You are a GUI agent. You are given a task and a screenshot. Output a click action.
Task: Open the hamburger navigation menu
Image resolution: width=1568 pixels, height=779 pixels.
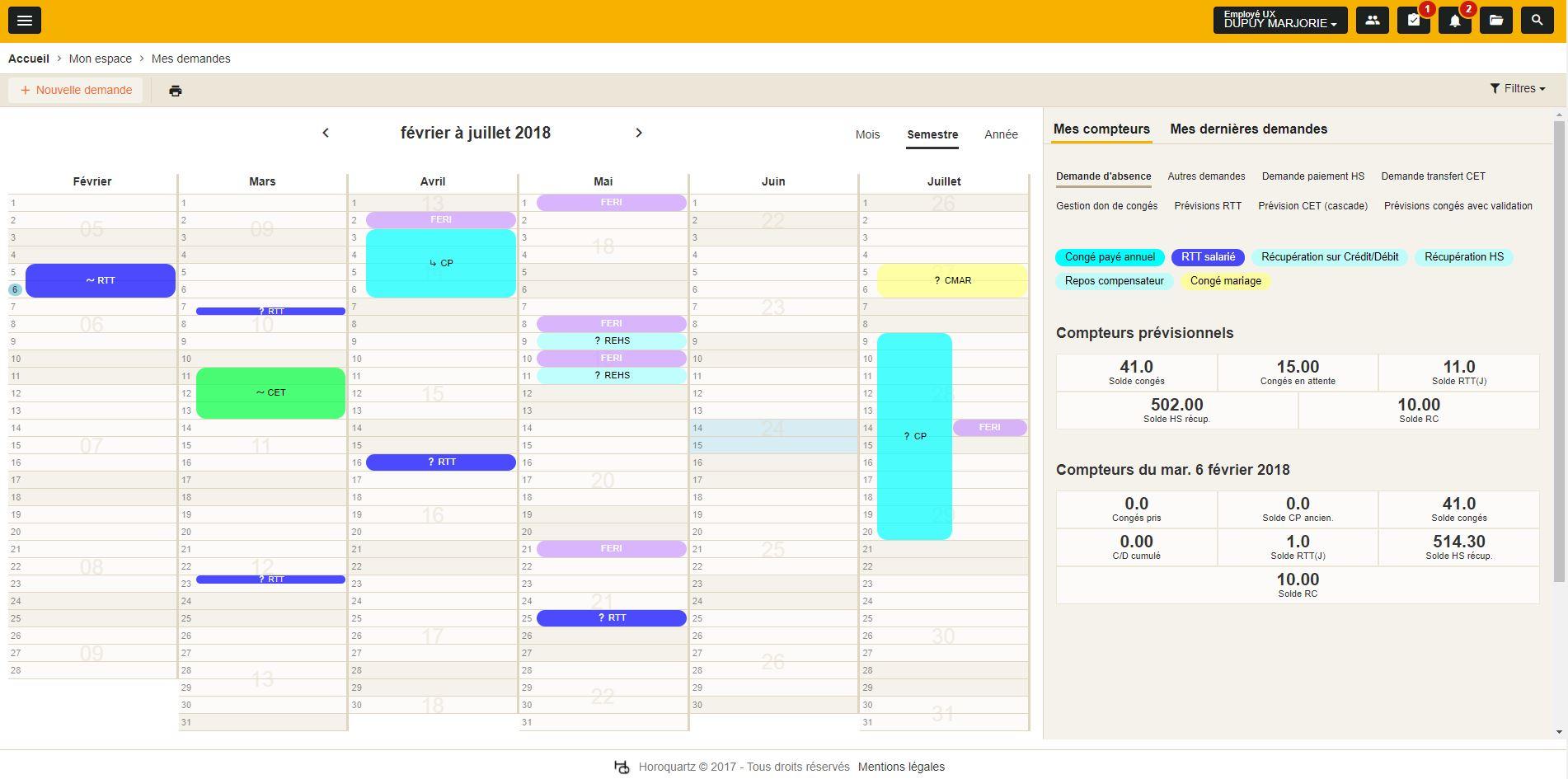[x=24, y=20]
